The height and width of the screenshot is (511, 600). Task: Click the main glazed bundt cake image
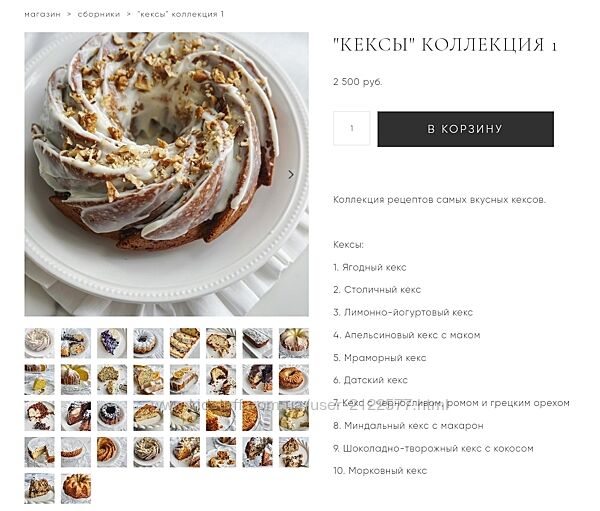pyautogui.click(x=166, y=174)
